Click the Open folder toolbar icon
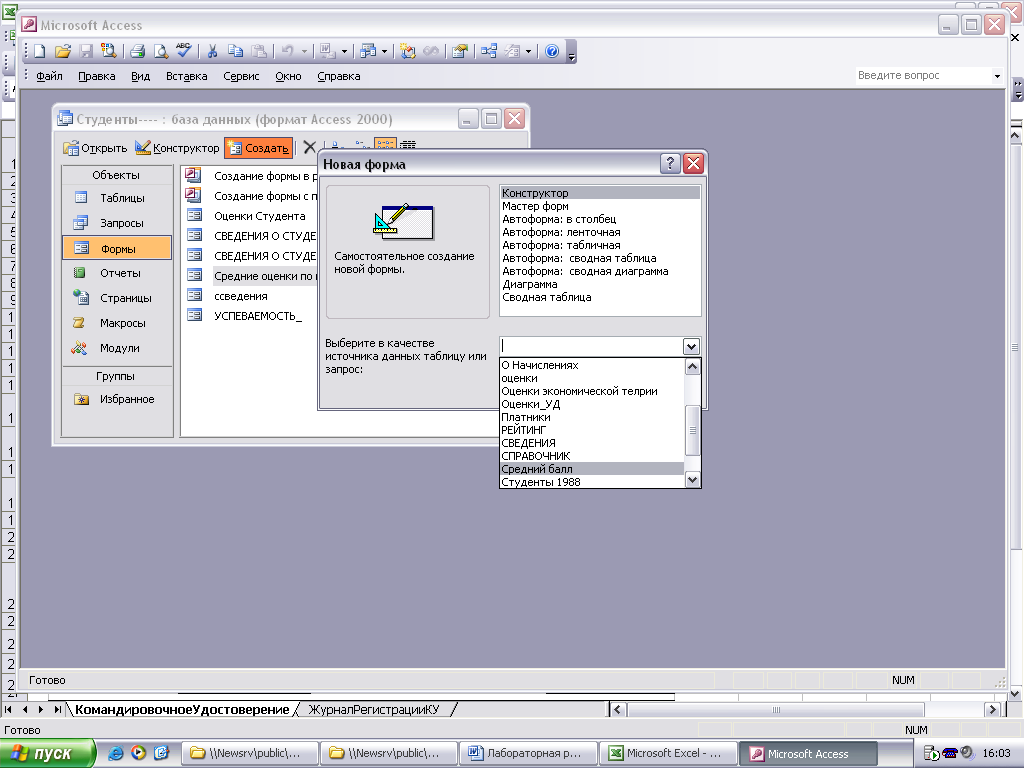The image size is (1024, 768). [63, 51]
